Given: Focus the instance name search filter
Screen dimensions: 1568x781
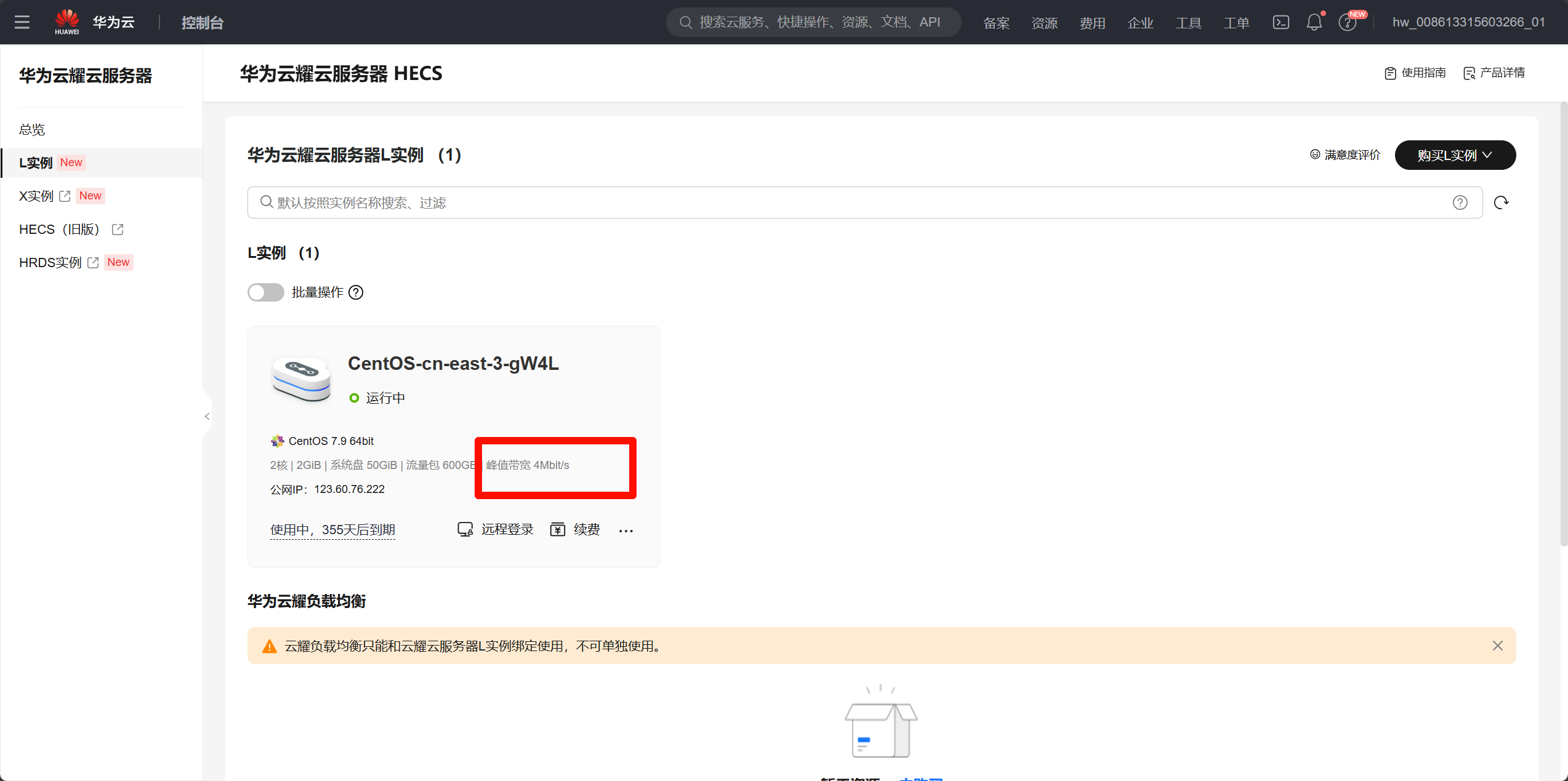Looking at the screenshot, I should coord(864,202).
